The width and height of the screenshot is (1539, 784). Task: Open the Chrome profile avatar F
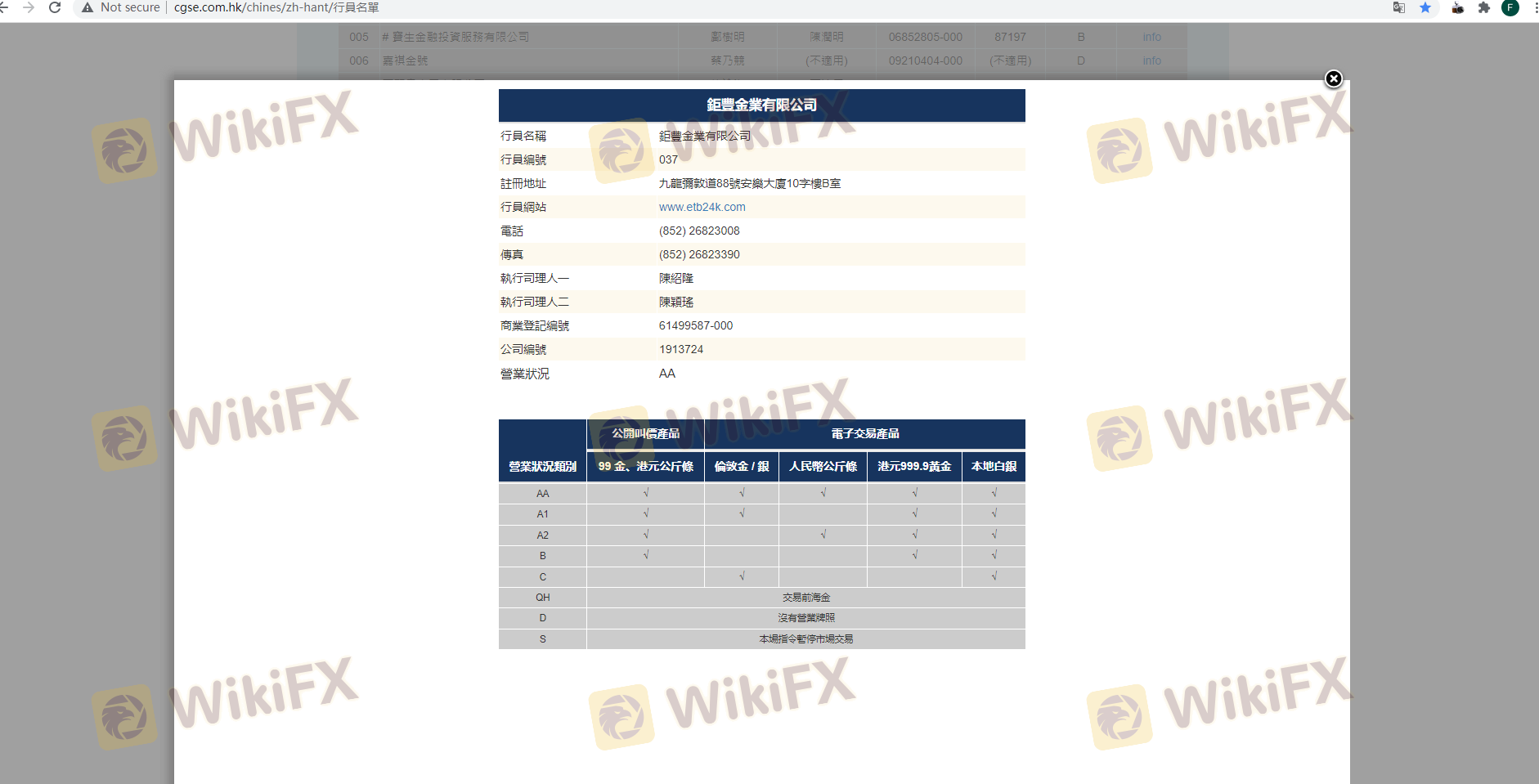click(1510, 7)
